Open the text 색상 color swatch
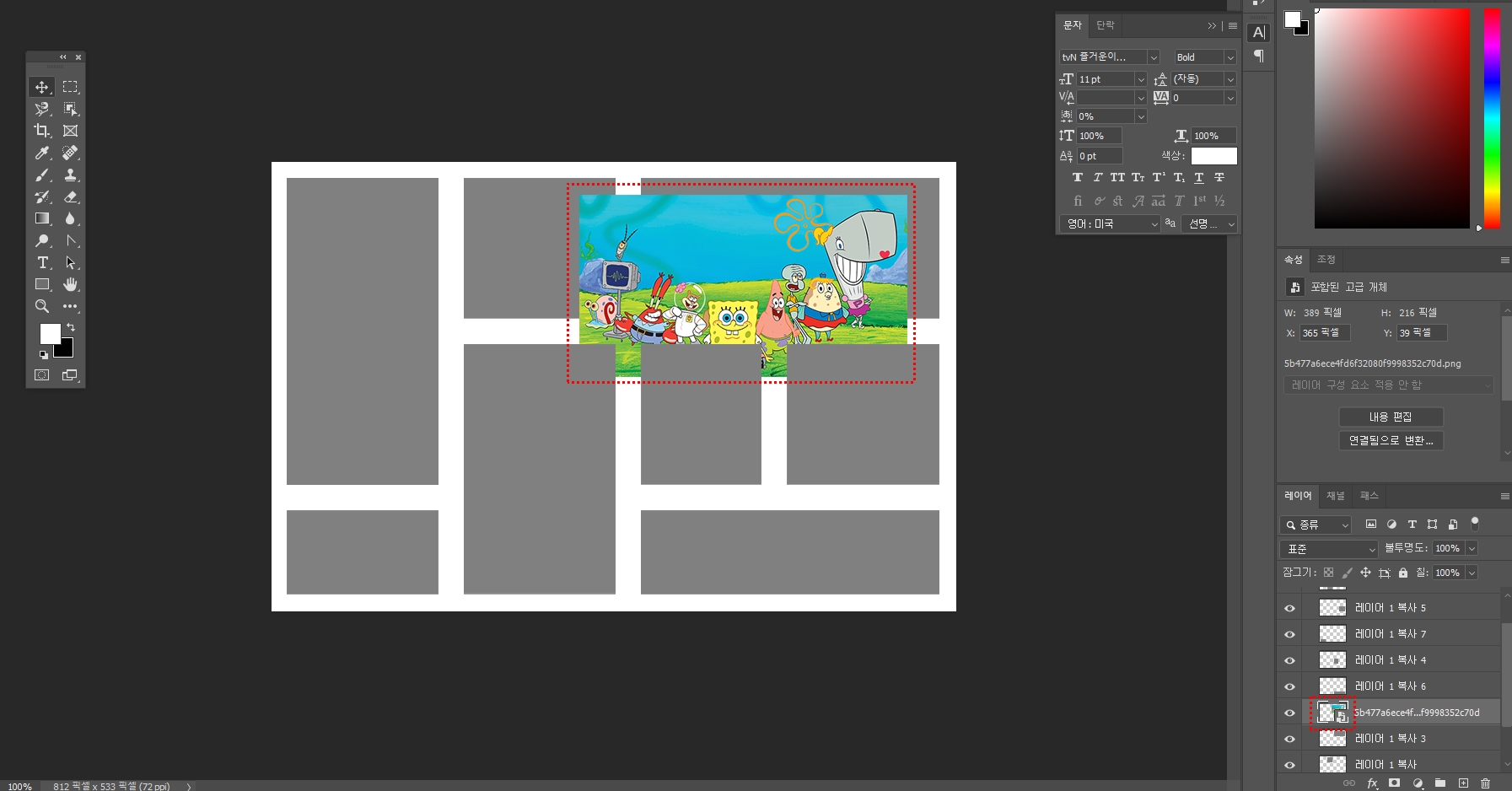The height and width of the screenshot is (791, 1512). tap(1213, 156)
